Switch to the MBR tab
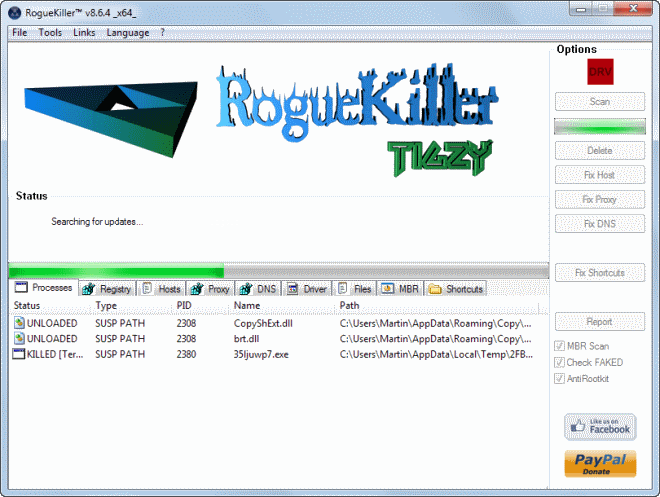Viewport: 660px width, 497px height. (400, 289)
